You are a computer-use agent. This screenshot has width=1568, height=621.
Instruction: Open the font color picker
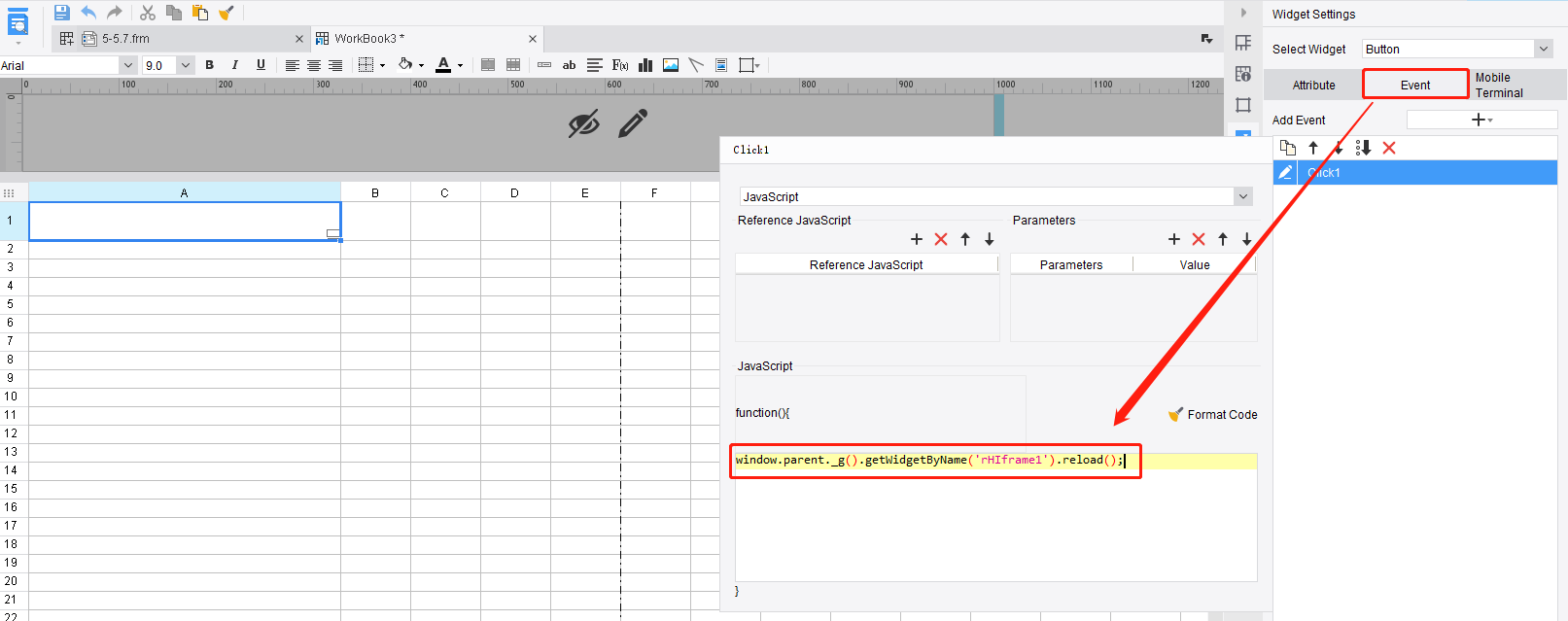click(444, 65)
